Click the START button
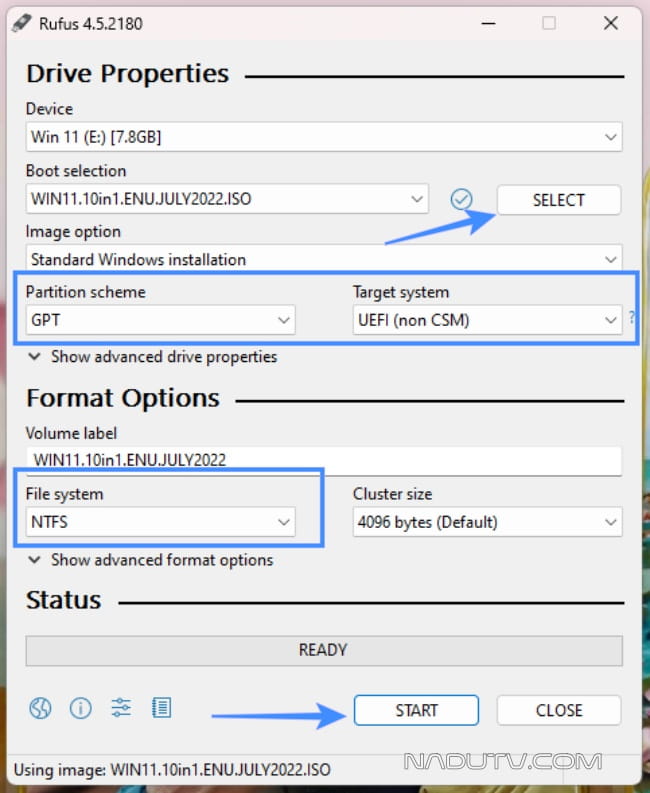 coord(416,710)
